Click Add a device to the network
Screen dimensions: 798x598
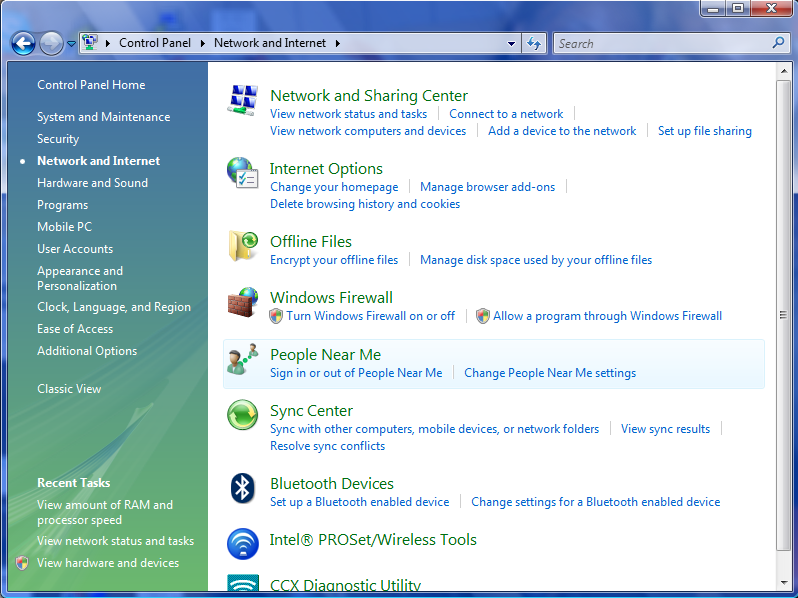[x=562, y=131]
